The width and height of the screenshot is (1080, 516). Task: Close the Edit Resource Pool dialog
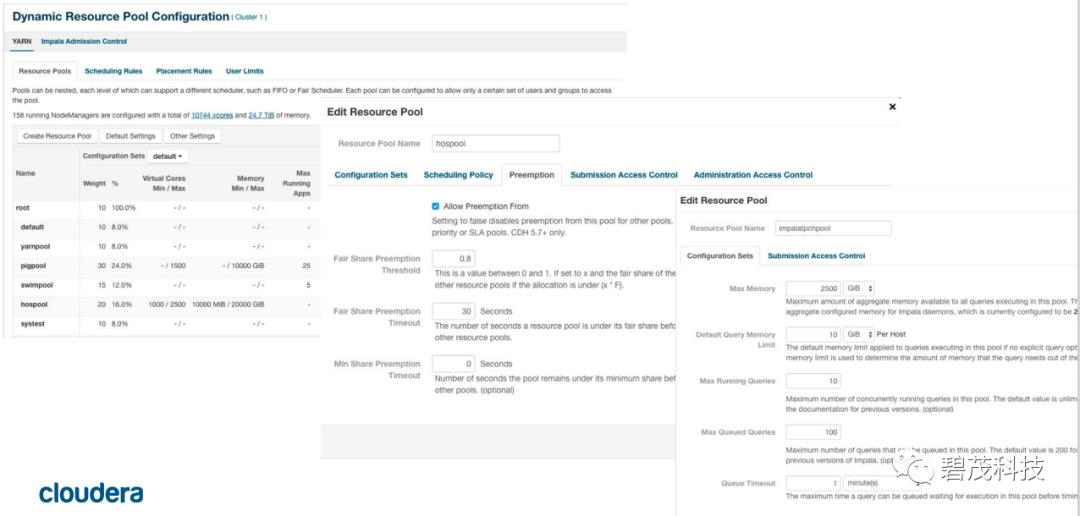[x=892, y=107]
